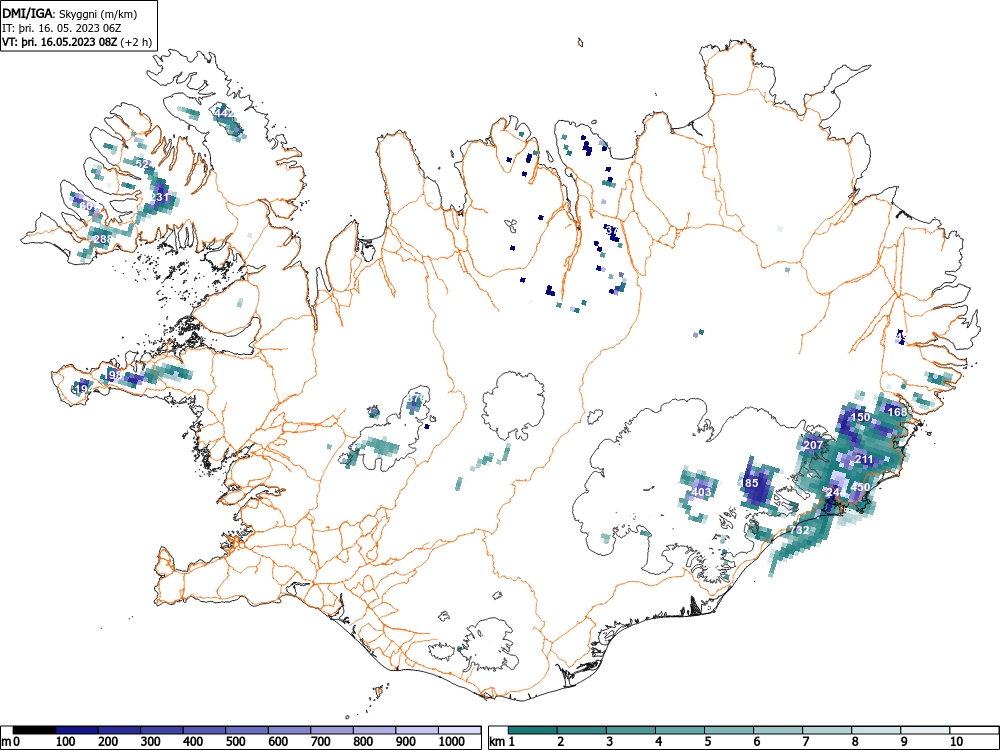Click the near-white swatch between 9 and 10 km
1000x750 pixels.
926,730
